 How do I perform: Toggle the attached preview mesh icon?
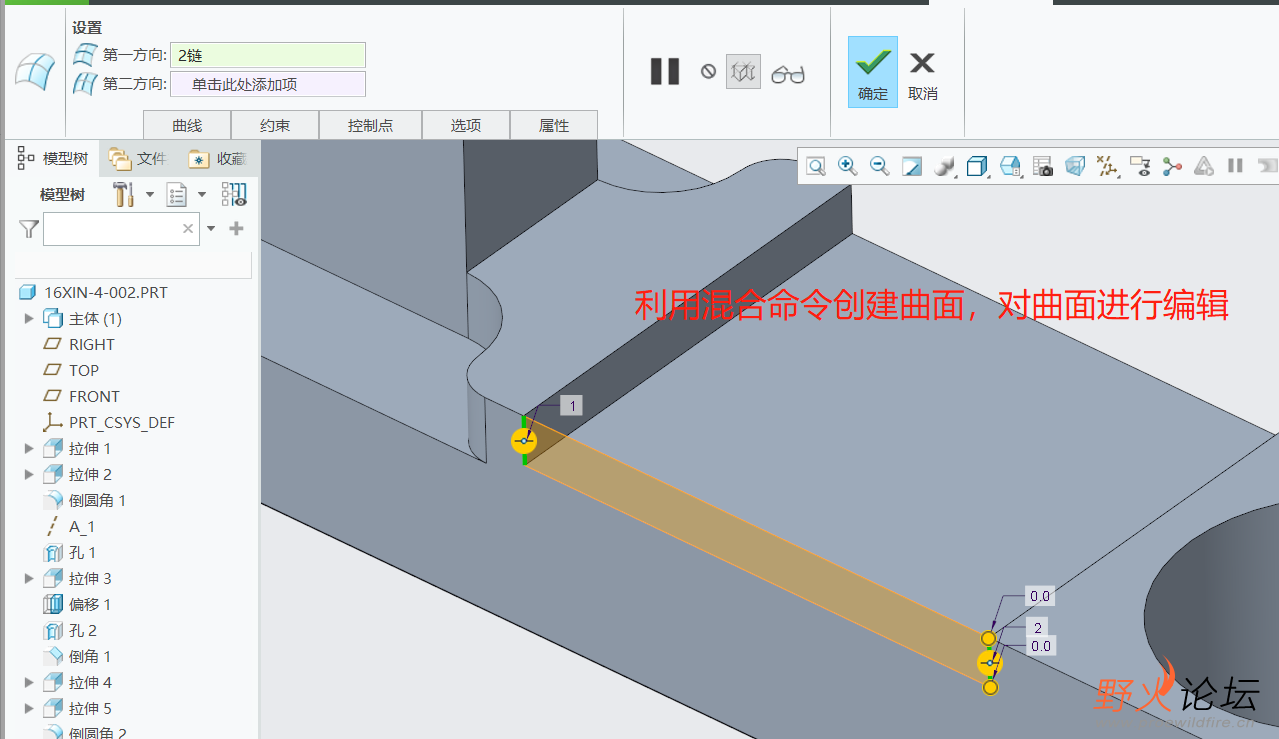click(743, 71)
